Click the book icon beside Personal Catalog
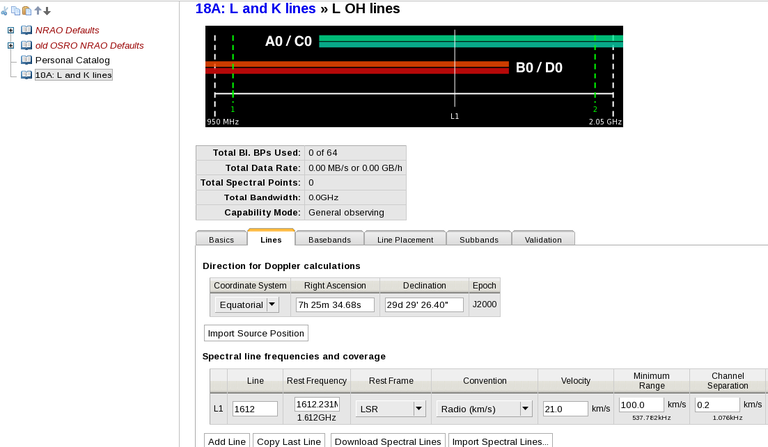768x447 pixels. point(26,60)
